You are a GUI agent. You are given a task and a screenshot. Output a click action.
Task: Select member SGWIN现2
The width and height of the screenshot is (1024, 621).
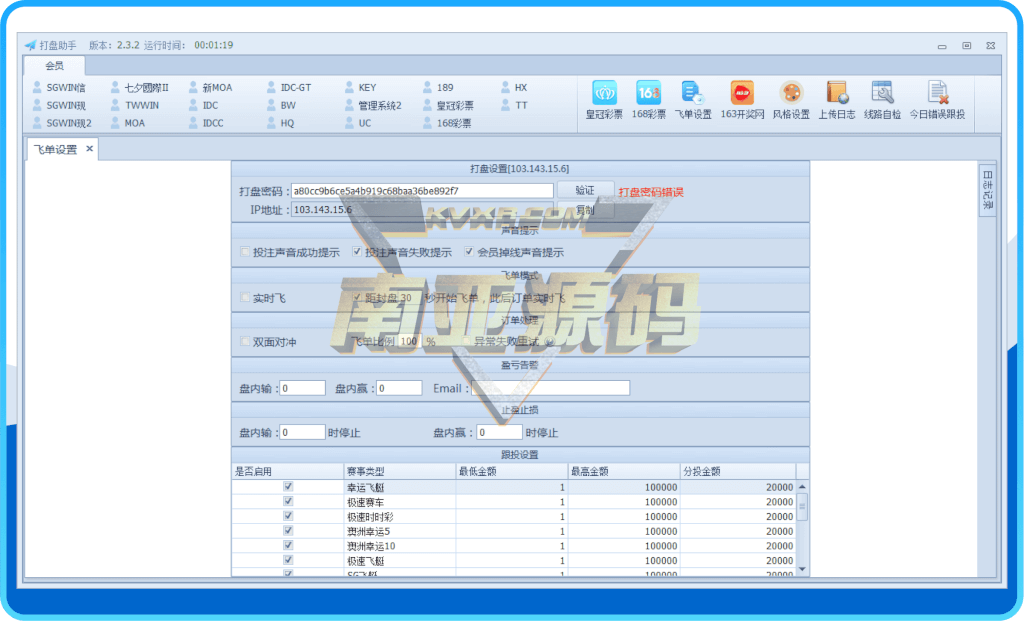pos(62,123)
